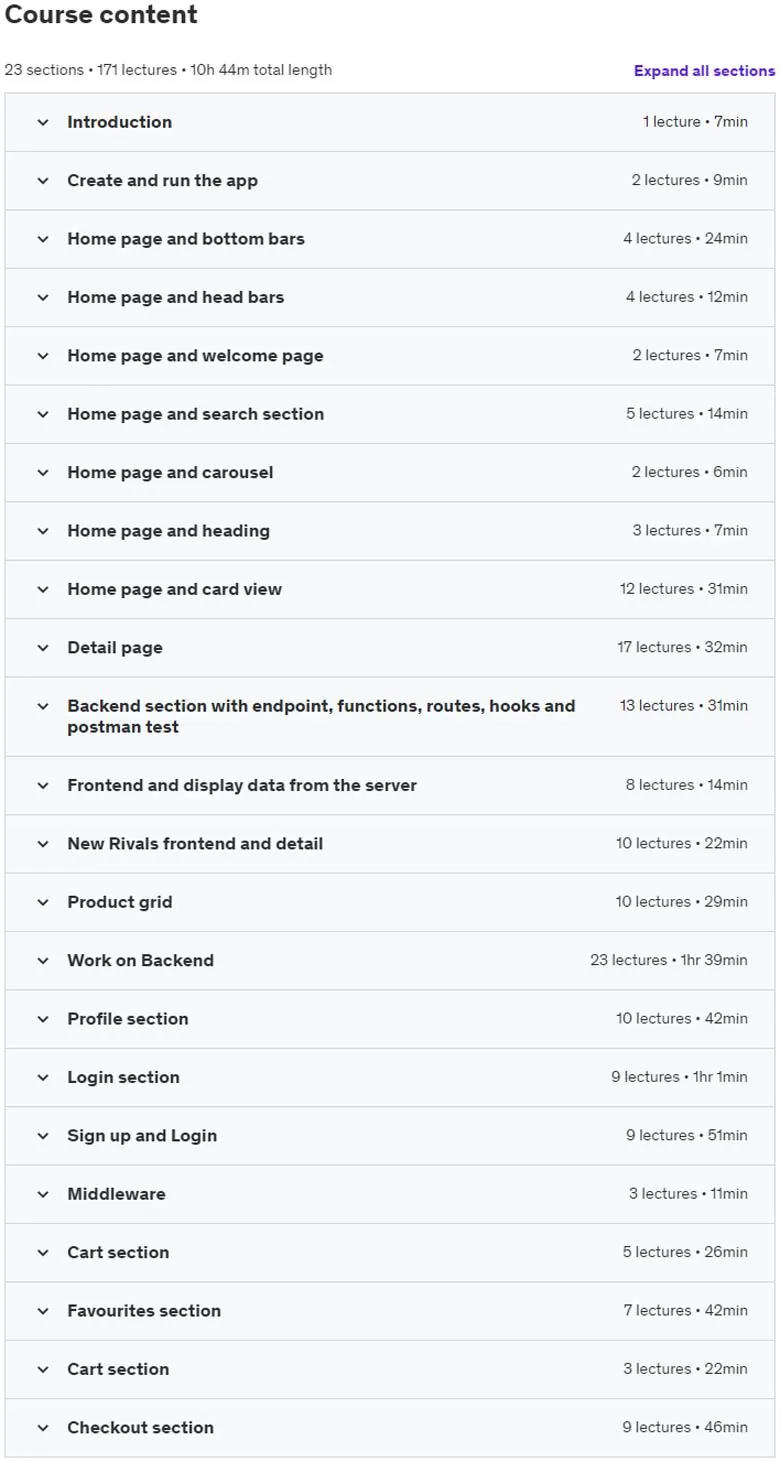Toggle chevron beside Home page and head bars
This screenshot has height=1462, width=780.
(x=43, y=297)
